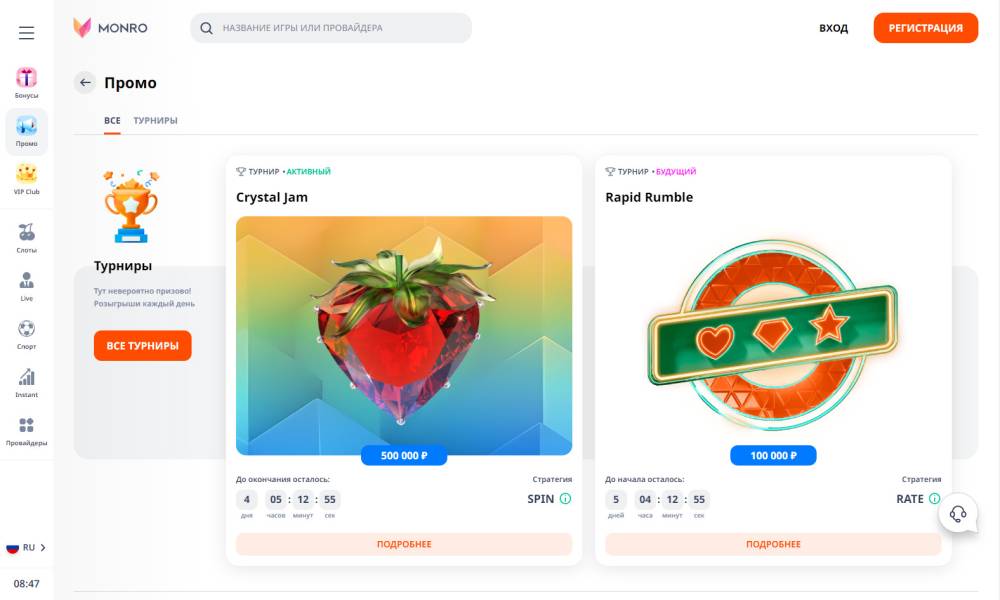
Task: Show info about RATE strategy
Action: (x=934, y=499)
